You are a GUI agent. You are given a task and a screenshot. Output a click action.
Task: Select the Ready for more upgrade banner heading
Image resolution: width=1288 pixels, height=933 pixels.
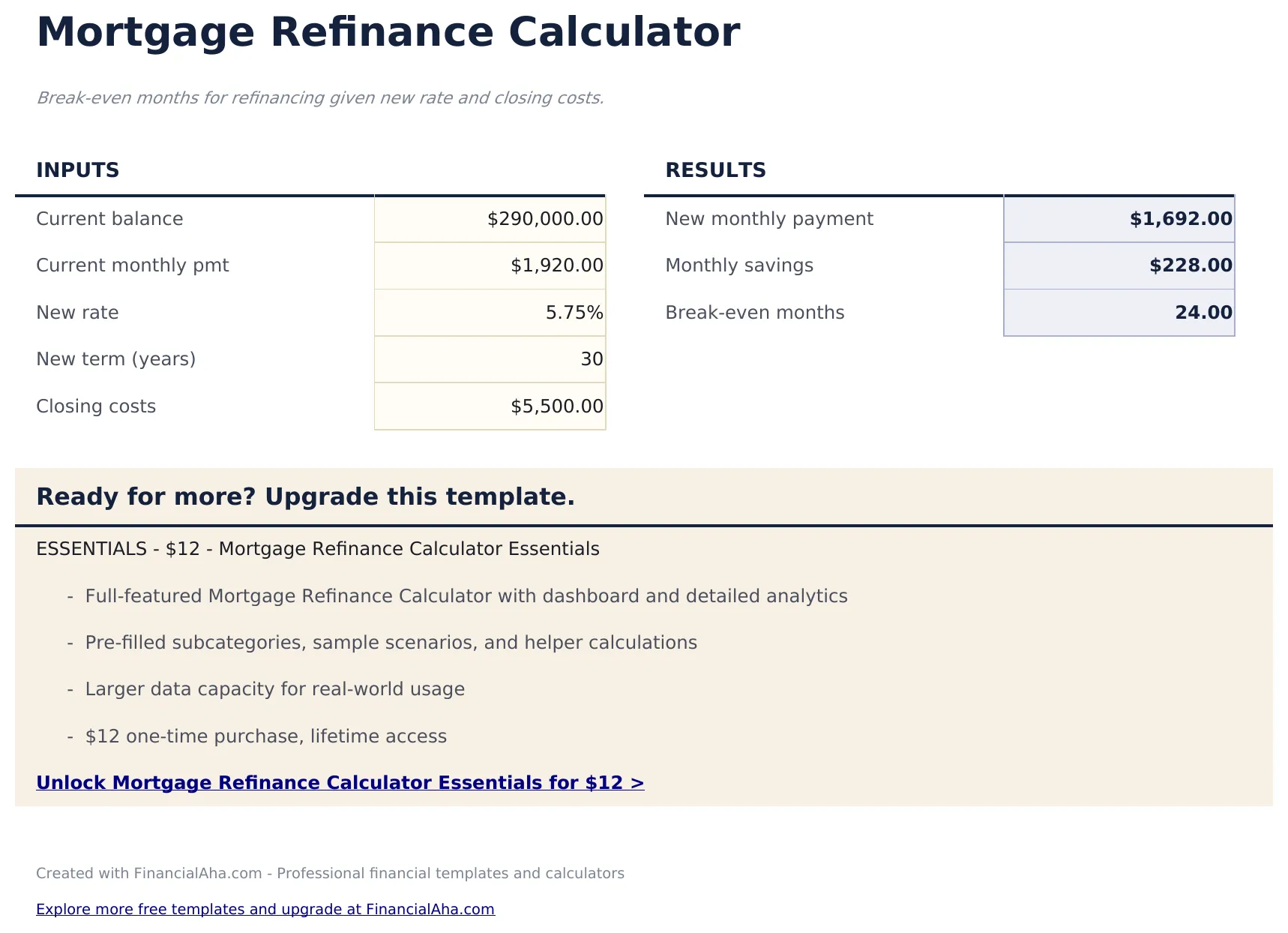[x=306, y=496]
